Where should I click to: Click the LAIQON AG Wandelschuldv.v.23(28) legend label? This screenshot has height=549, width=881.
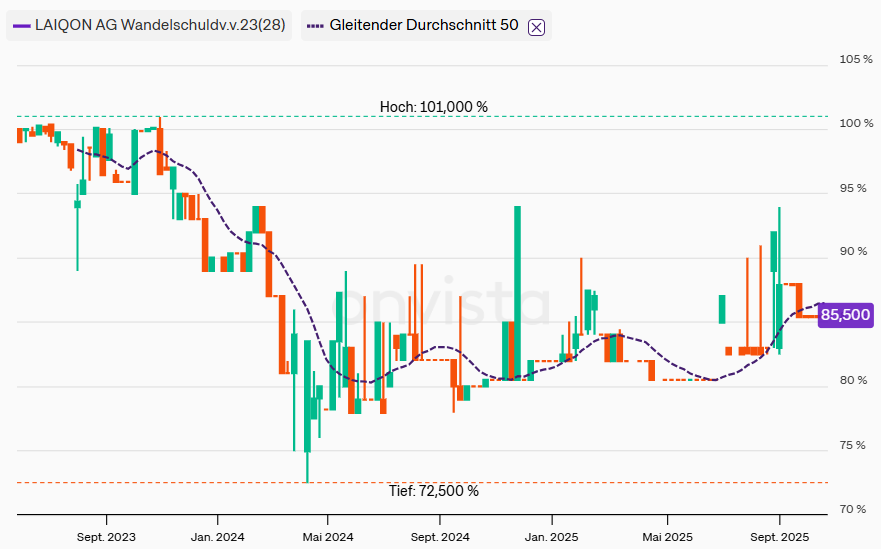[159, 25]
